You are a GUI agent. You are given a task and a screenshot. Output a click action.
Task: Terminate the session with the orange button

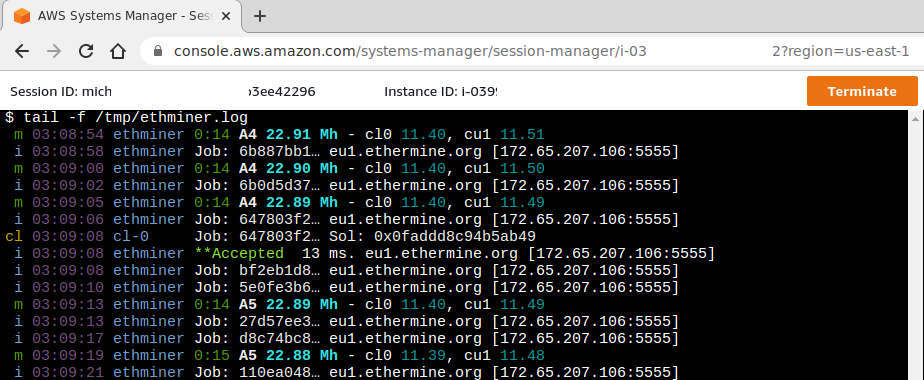pos(862,91)
